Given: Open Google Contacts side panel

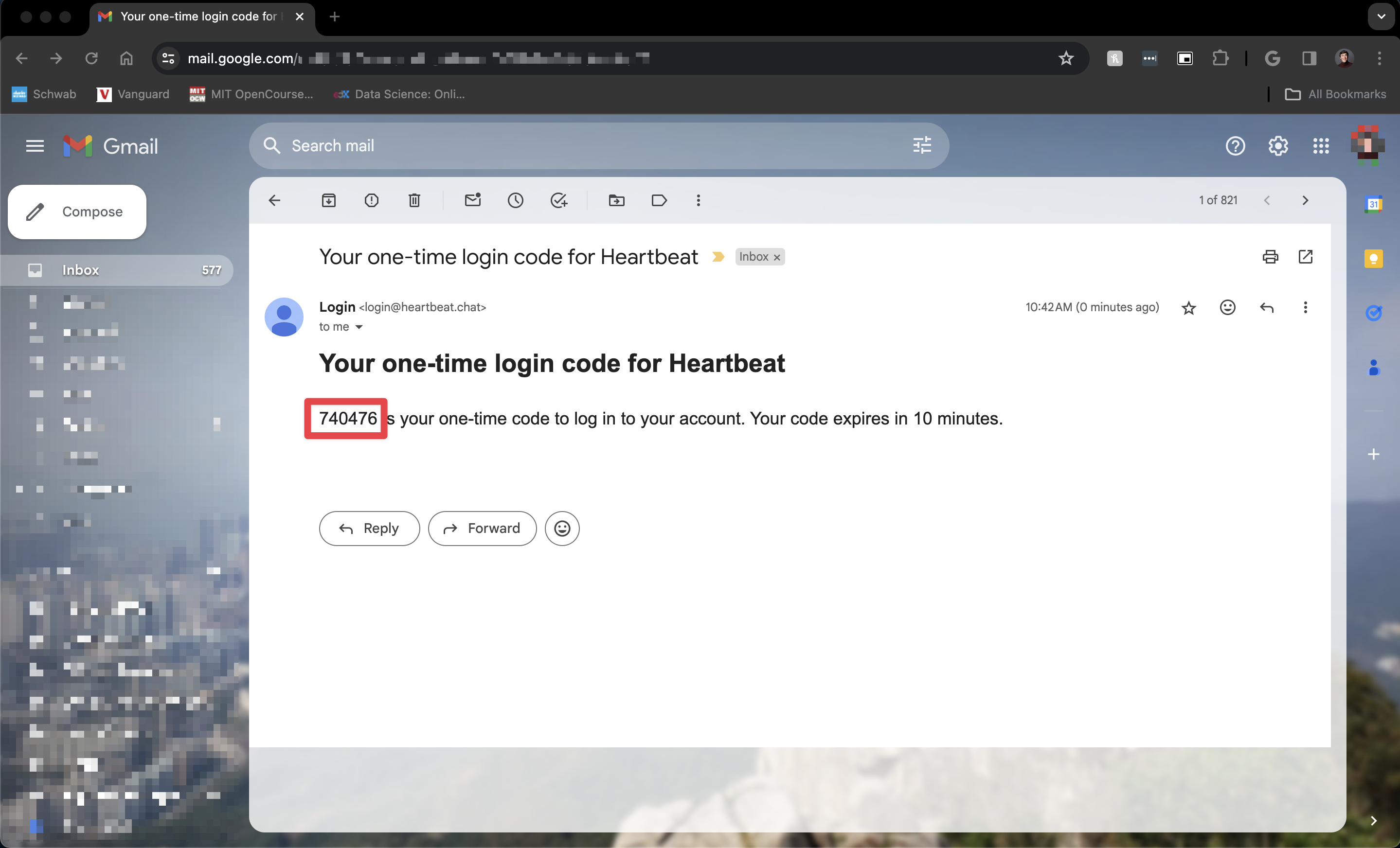Looking at the screenshot, I should (1373, 368).
